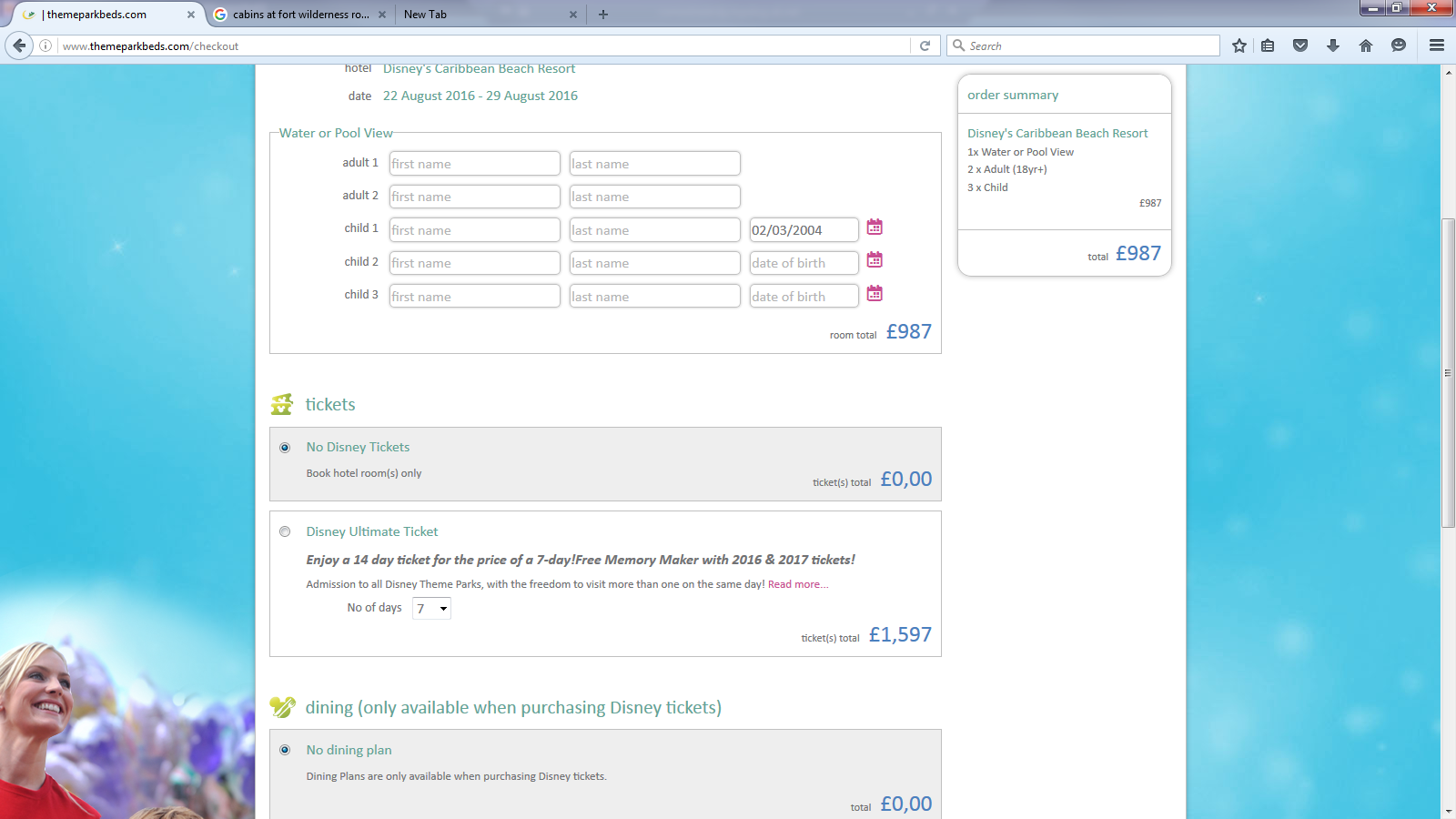Click the browser back arrow button
This screenshot has height=819, width=1456.
click(19, 45)
